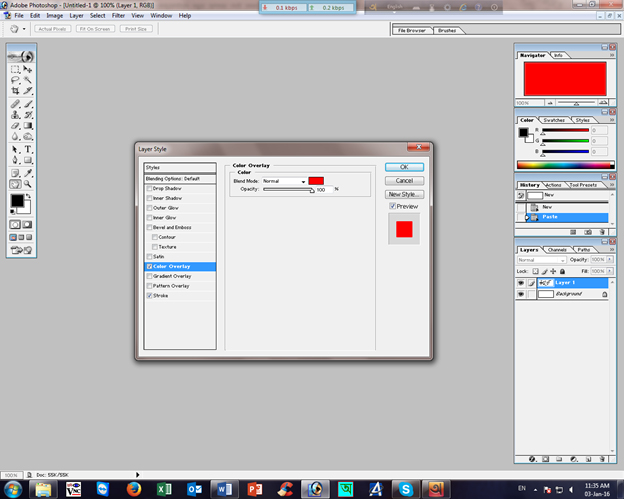Click the Fit On Screen button
This screenshot has height=499, width=624.
pyautogui.click(x=95, y=29)
